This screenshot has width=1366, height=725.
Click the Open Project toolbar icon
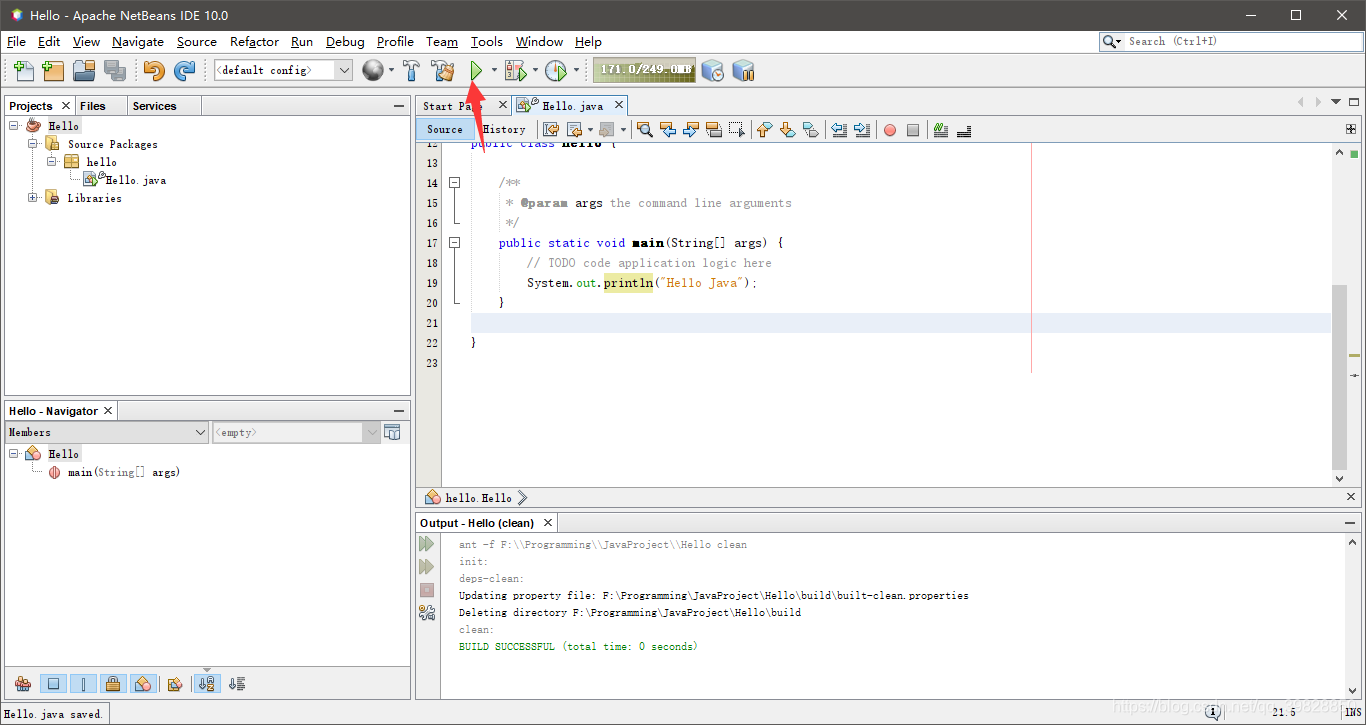click(x=84, y=70)
